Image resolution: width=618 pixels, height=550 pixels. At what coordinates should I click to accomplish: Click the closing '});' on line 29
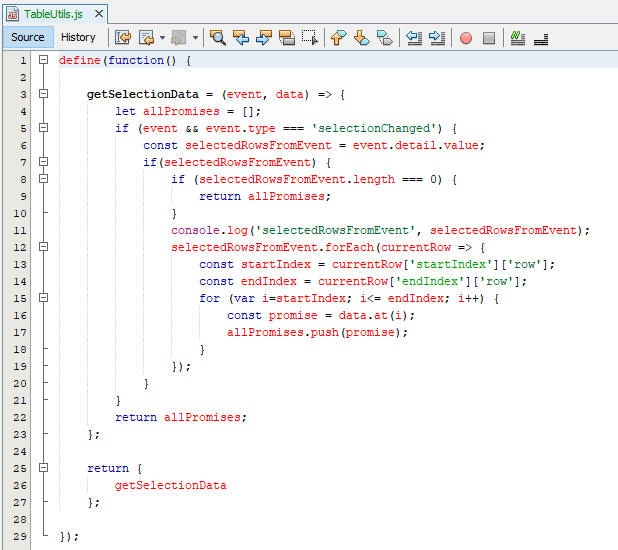pos(69,536)
